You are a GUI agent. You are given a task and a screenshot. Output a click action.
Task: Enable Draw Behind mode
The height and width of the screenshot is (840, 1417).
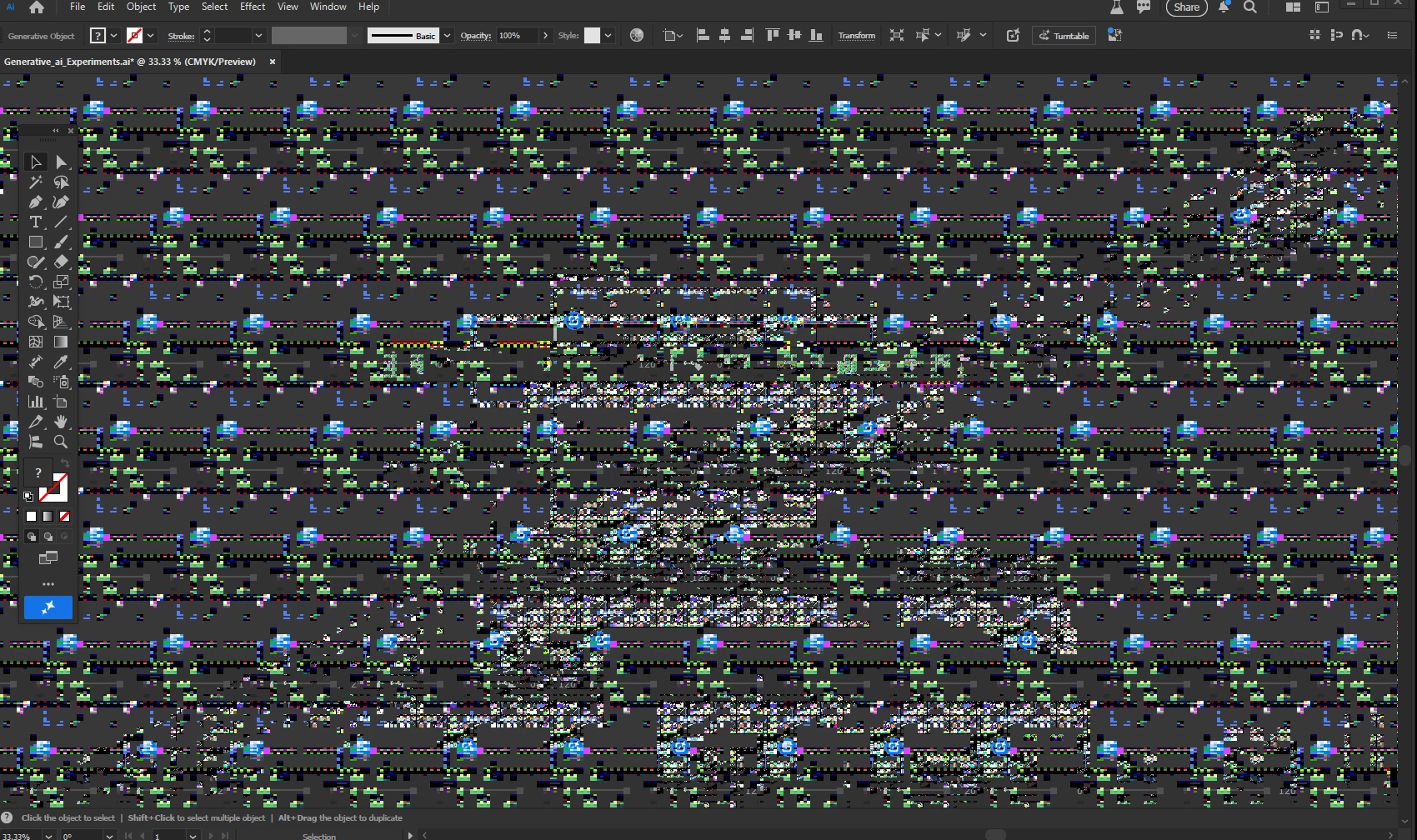click(x=48, y=537)
